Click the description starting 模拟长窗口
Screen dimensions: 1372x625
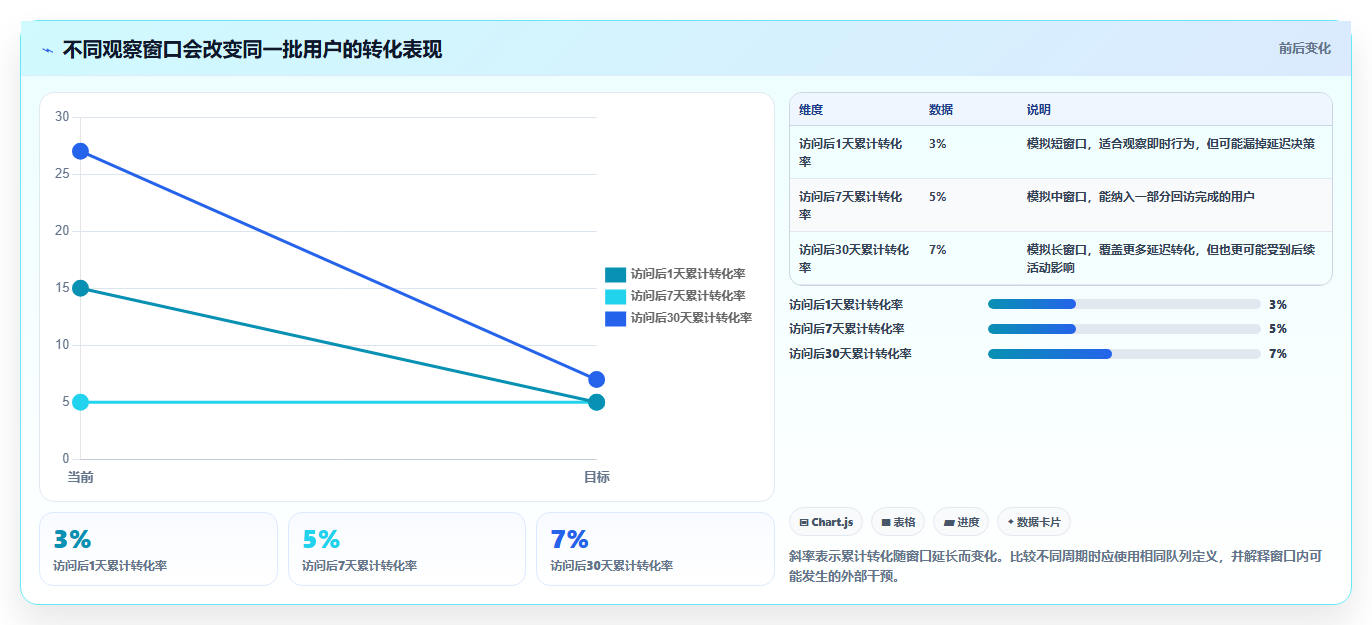pos(1171,258)
